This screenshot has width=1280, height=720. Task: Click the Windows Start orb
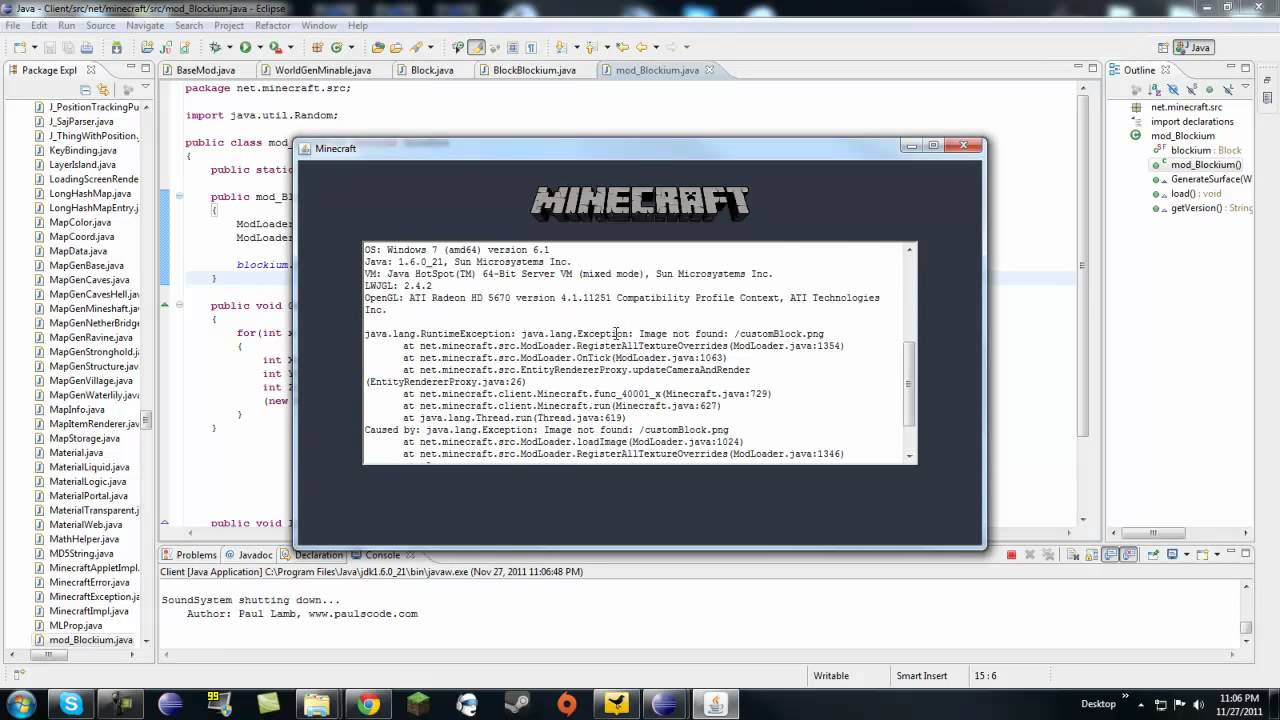coord(21,704)
